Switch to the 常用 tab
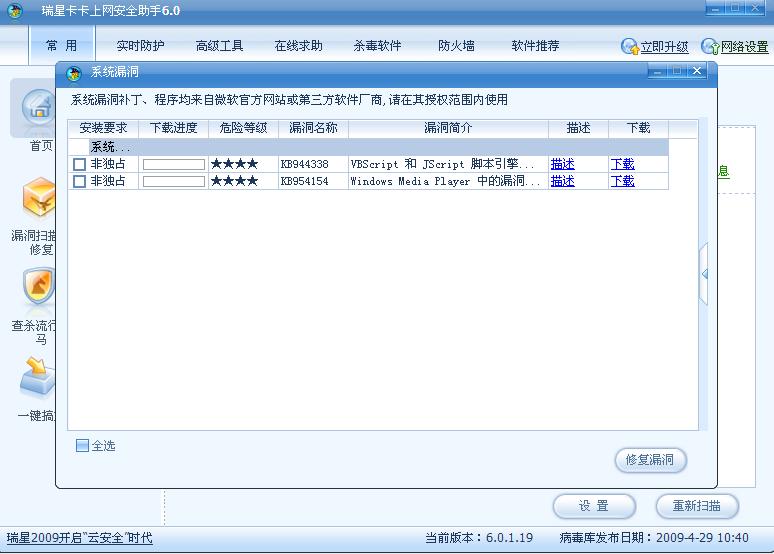The width and height of the screenshot is (774, 554). pos(62,46)
